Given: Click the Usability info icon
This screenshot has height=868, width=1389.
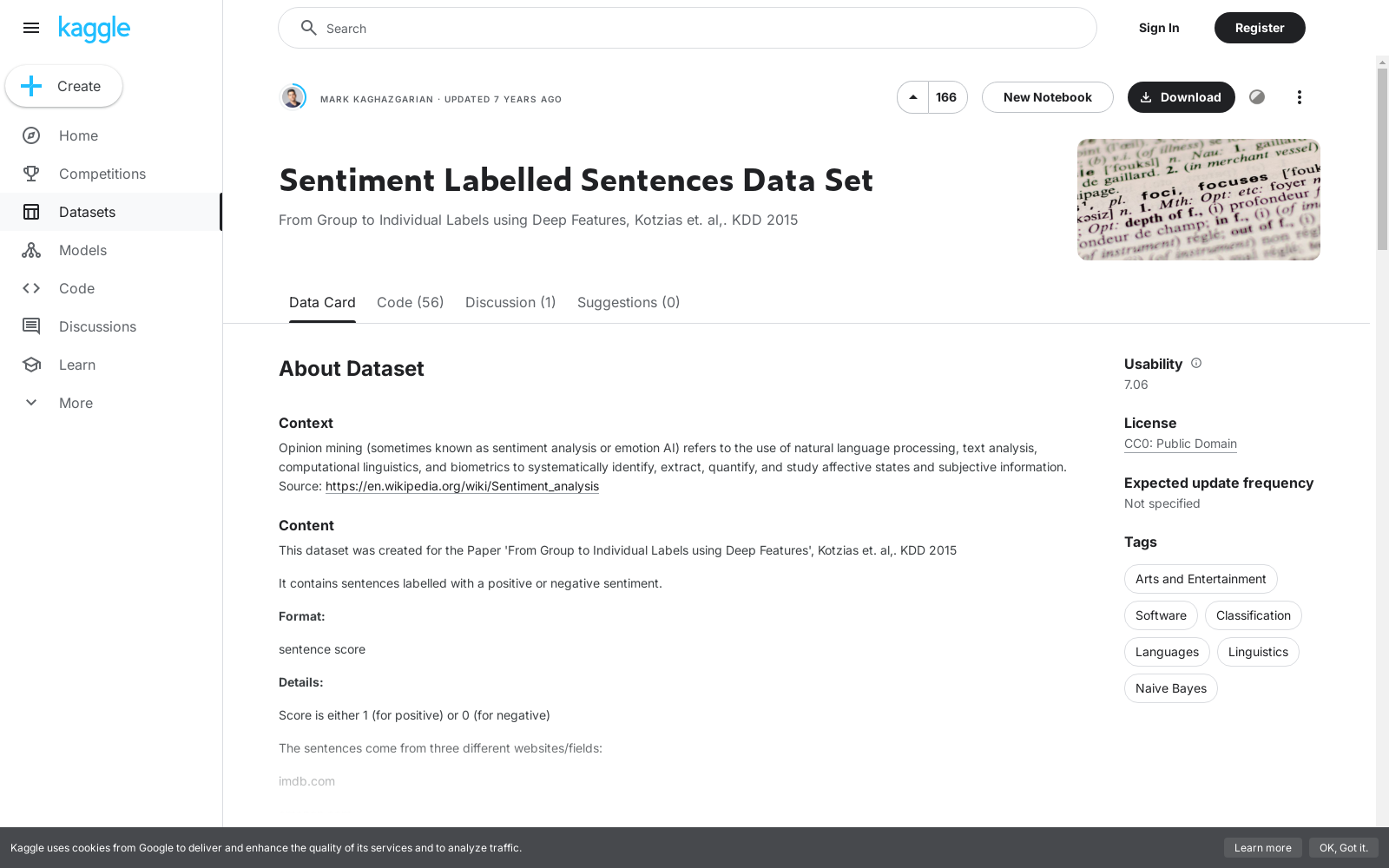Looking at the screenshot, I should pyautogui.click(x=1196, y=363).
